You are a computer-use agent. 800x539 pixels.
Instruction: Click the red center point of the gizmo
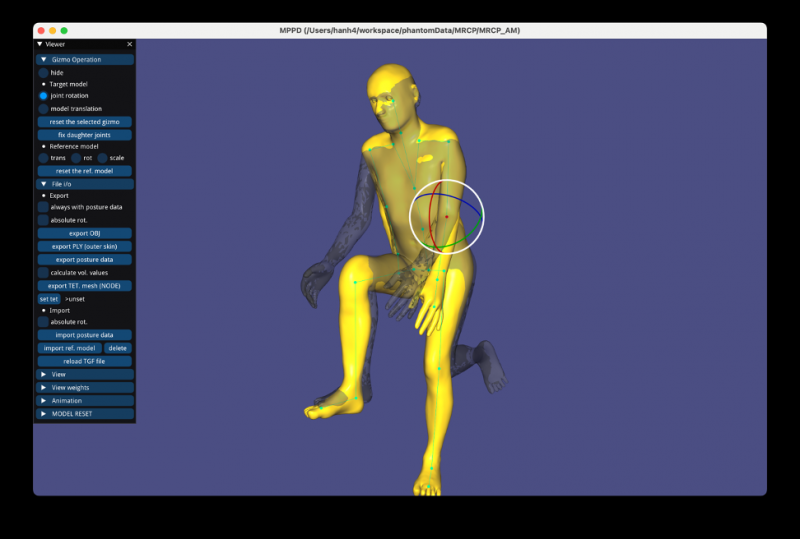coord(447,217)
